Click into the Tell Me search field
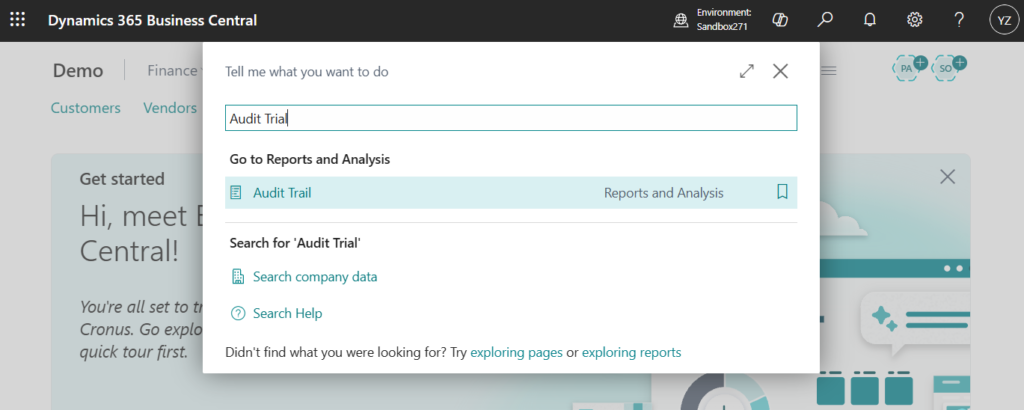The width and height of the screenshot is (1024, 410). tap(510, 118)
